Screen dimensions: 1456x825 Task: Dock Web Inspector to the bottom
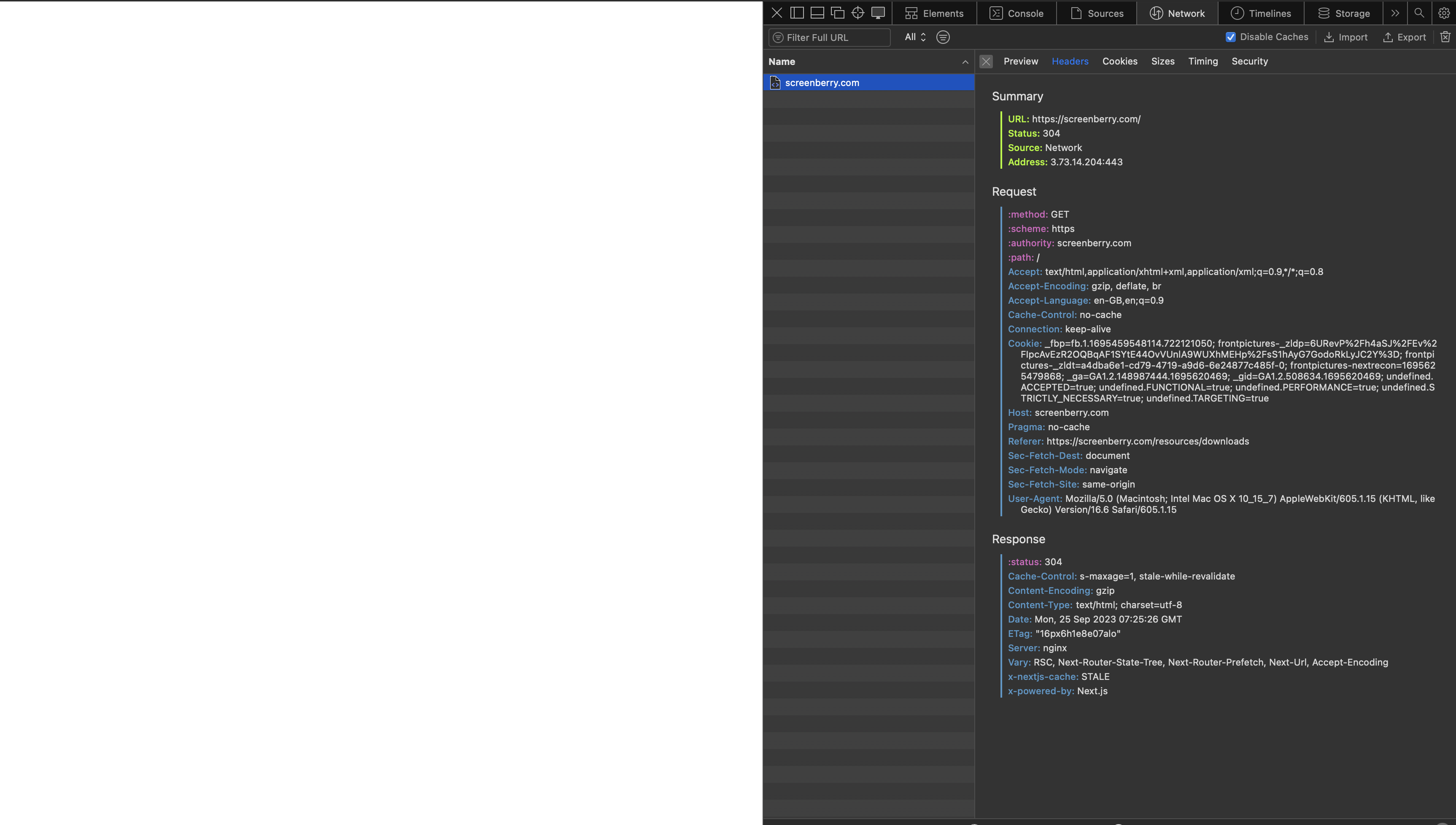click(x=817, y=13)
